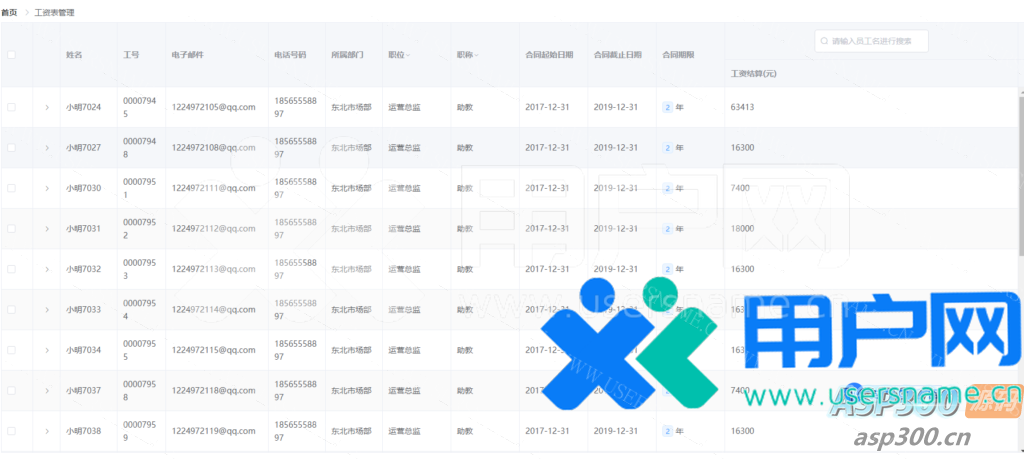The height and width of the screenshot is (459, 1024).
Task: Toggle the select-all checkbox in table header
Action: click(x=11, y=55)
